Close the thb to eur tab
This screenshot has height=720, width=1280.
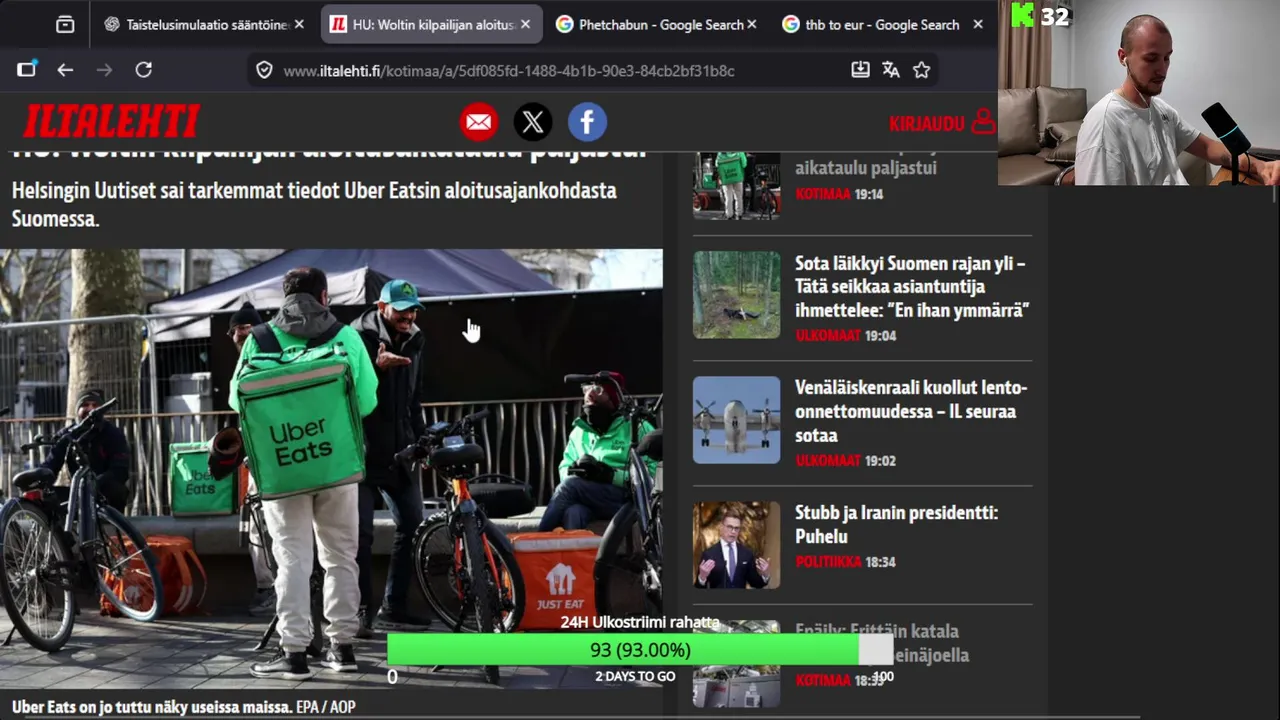978,24
